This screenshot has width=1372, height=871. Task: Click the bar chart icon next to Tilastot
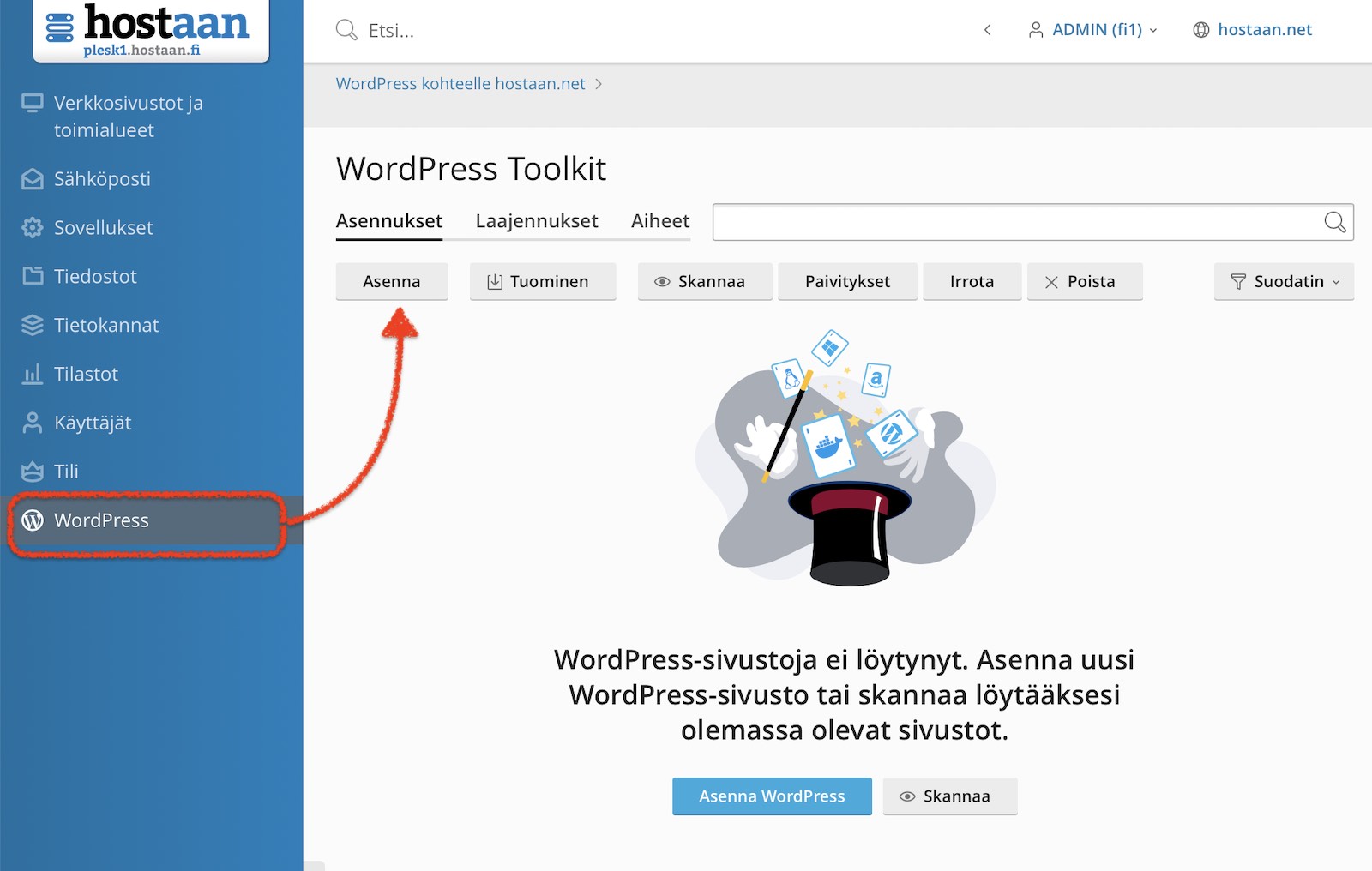pyautogui.click(x=33, y=374)
